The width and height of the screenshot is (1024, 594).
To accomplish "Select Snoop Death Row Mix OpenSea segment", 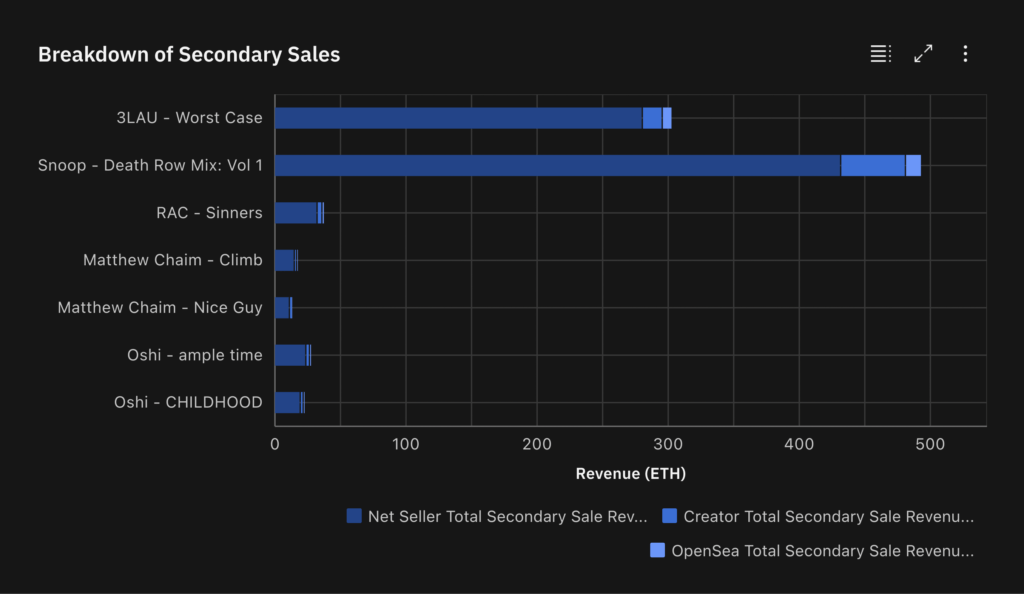I will 913,166.
